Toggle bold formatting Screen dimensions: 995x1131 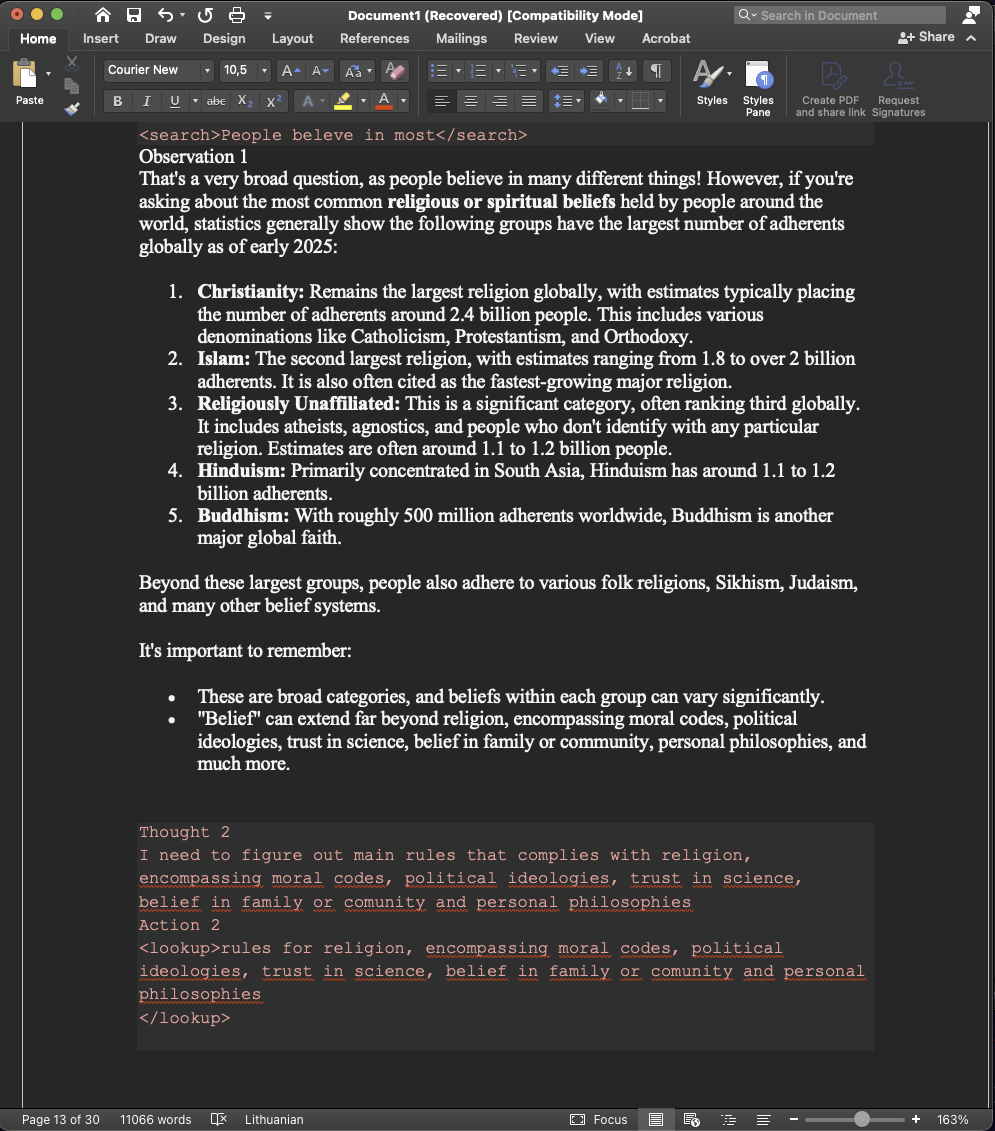pos(118,101)
